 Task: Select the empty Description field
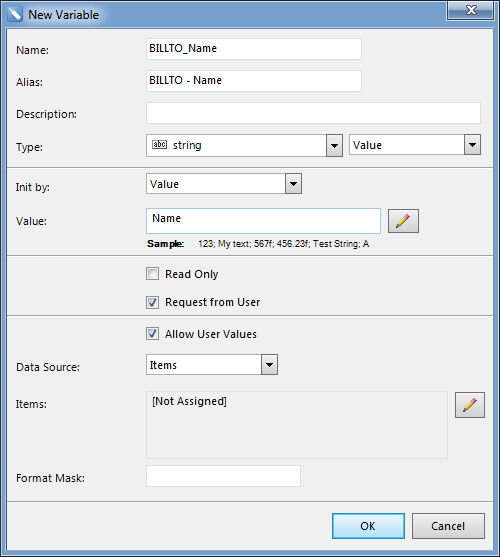(314, 113)
